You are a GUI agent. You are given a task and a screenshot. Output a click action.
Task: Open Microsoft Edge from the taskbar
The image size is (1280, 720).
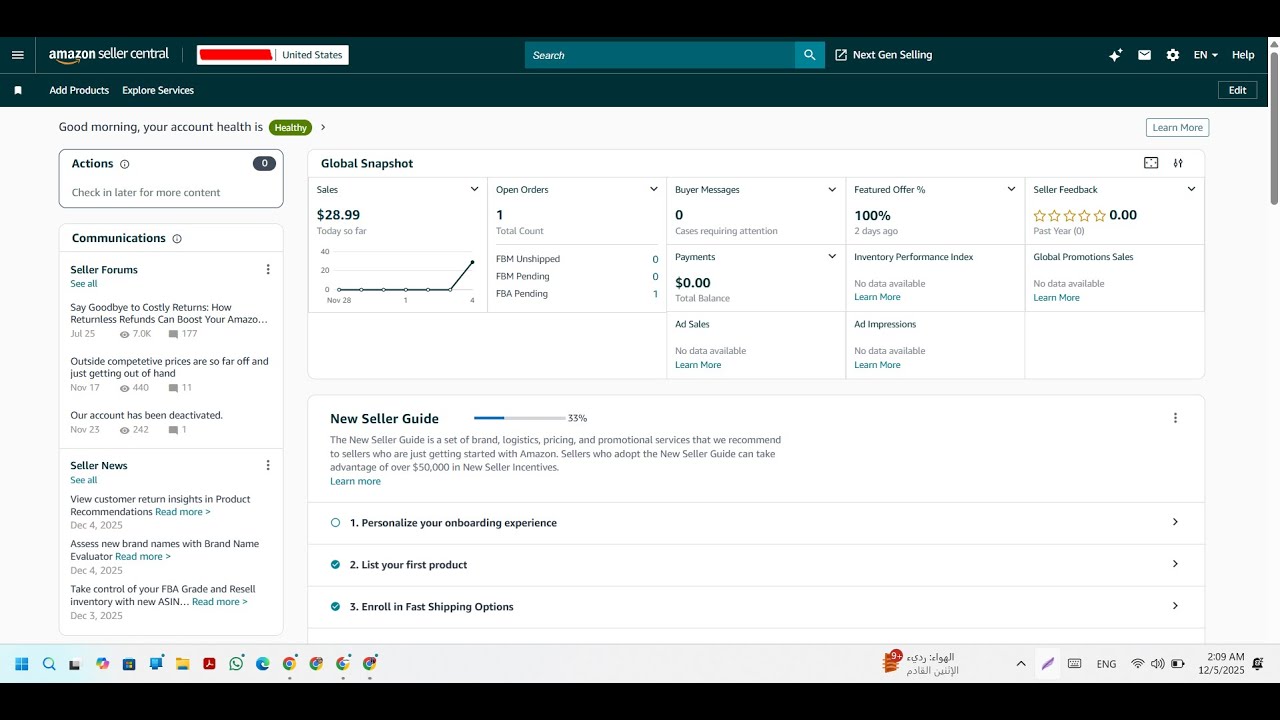click(x=263, y=663)
